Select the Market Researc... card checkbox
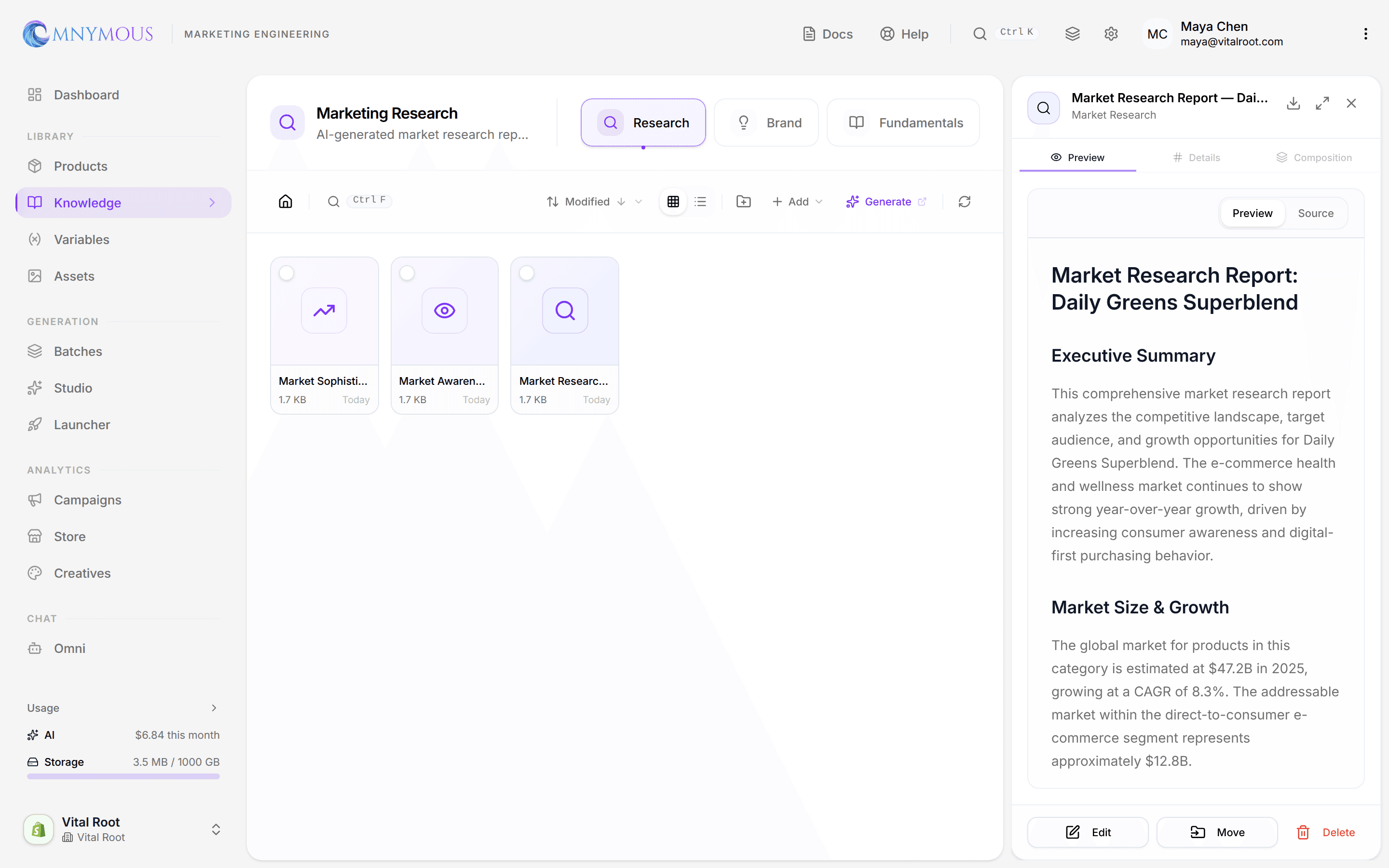The width and height of the screenshot is (1389, 868). 527,273
